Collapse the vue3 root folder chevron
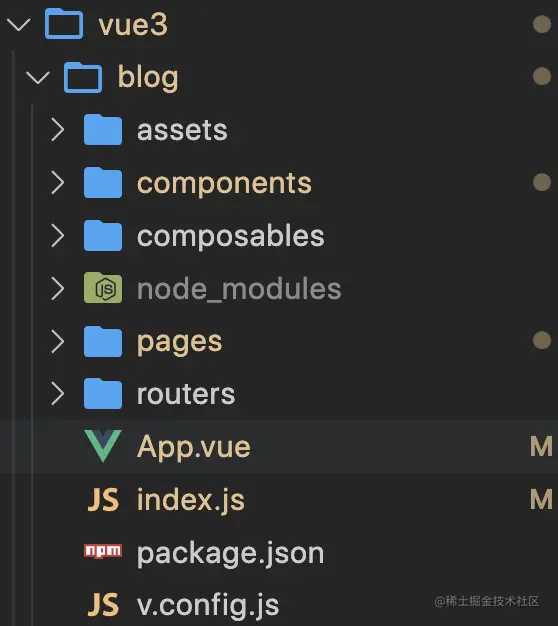 pos(19,24)
